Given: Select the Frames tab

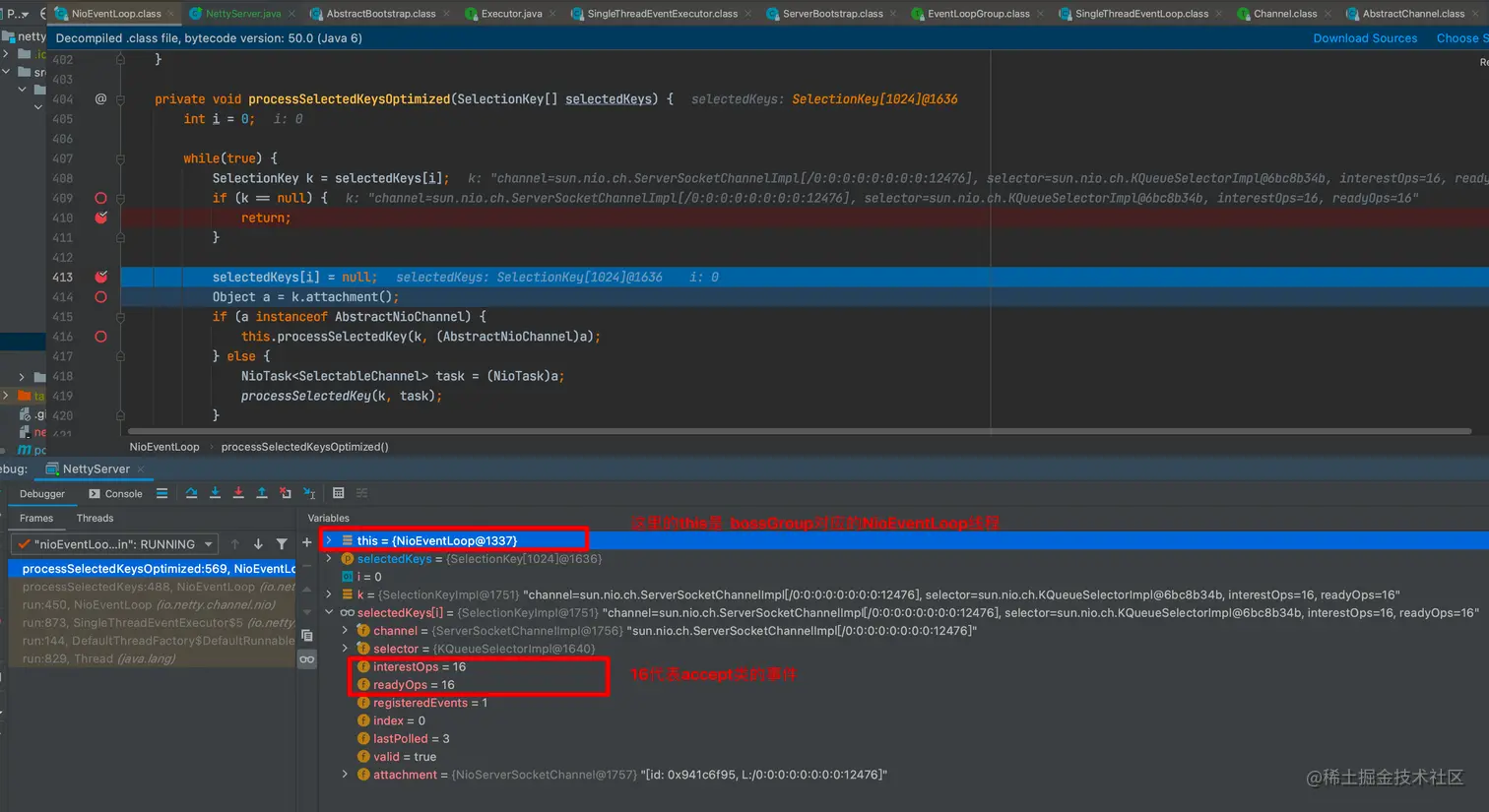Looking at the screenshot, I should coord(36,518).
